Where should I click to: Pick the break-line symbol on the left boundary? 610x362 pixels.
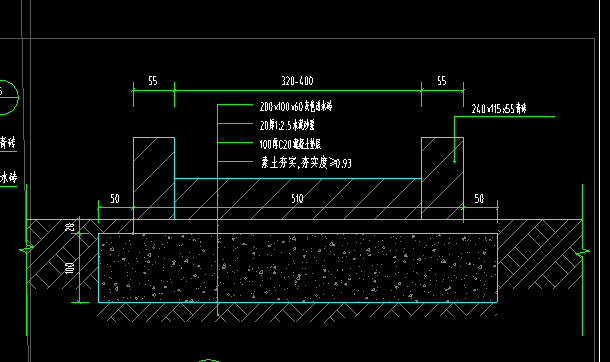click(x=27, y=248)
